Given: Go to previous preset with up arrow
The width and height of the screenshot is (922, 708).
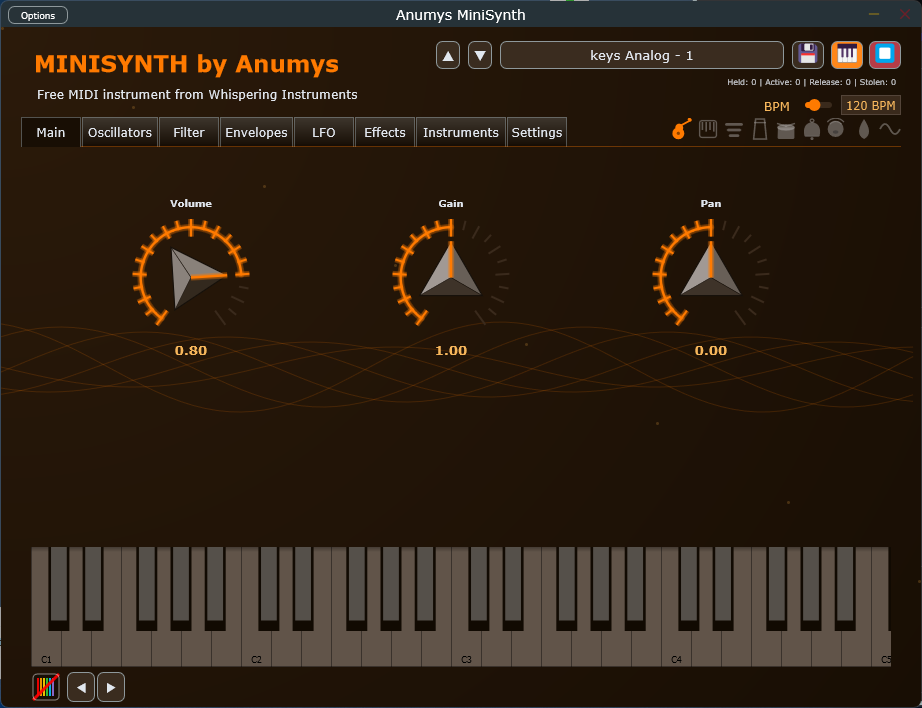Looking at the screenshot, I should click(448, 55).
